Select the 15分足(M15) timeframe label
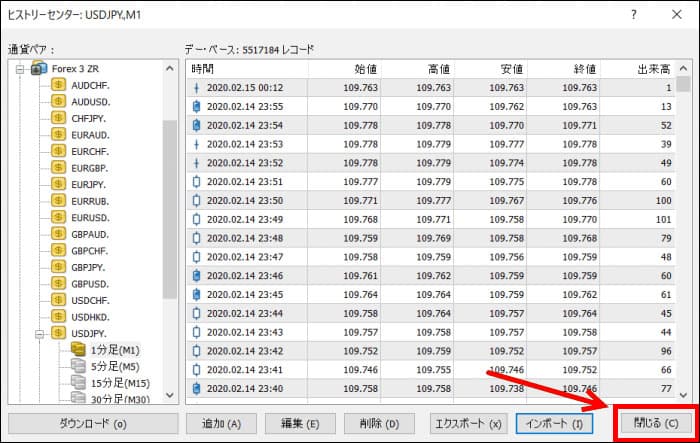Image resolution: width=700 pixels, height=443 pixels. coord(121,383)
